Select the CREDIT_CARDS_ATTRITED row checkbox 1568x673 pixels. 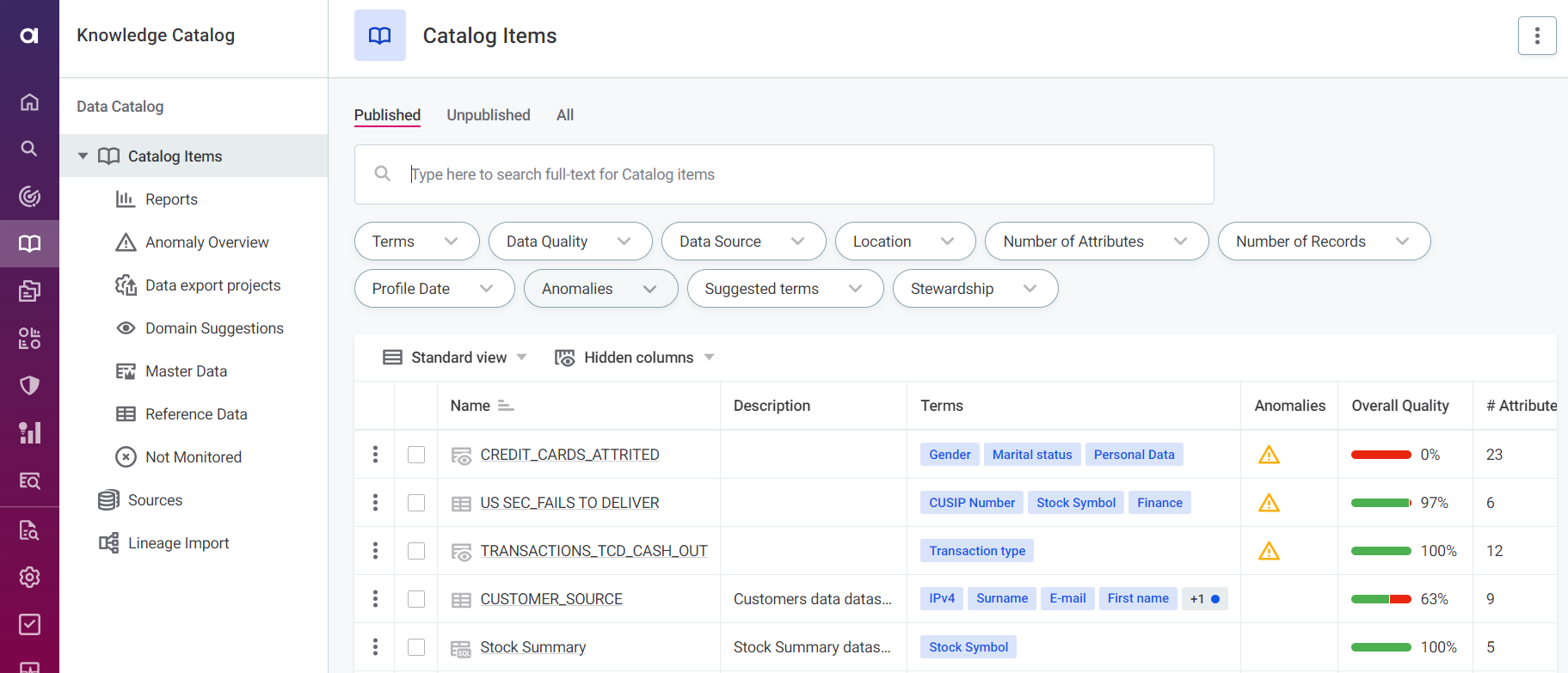pos(416,455)
